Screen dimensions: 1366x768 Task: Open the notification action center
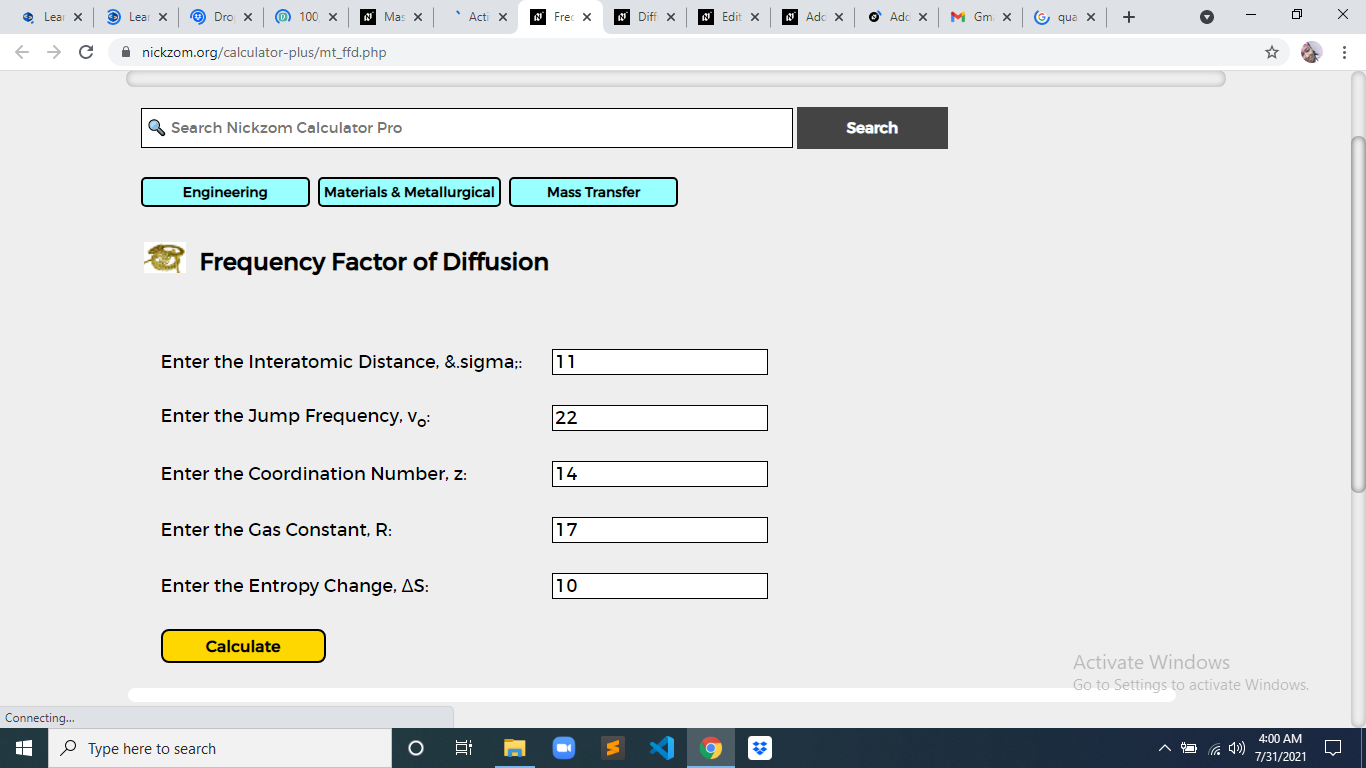click(1332, 748)
